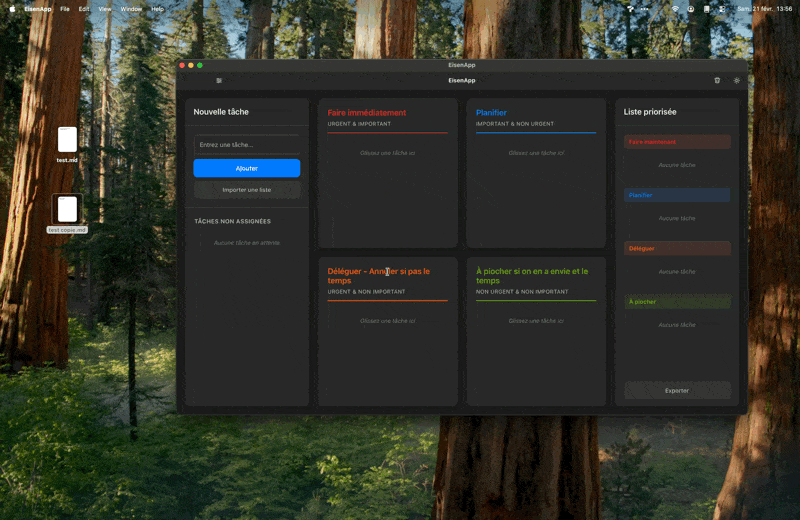This screenshot has width=800, height=520.
Task: Focus the 'Entrez une tâche...' input field
Action: (x=246, y=145)
